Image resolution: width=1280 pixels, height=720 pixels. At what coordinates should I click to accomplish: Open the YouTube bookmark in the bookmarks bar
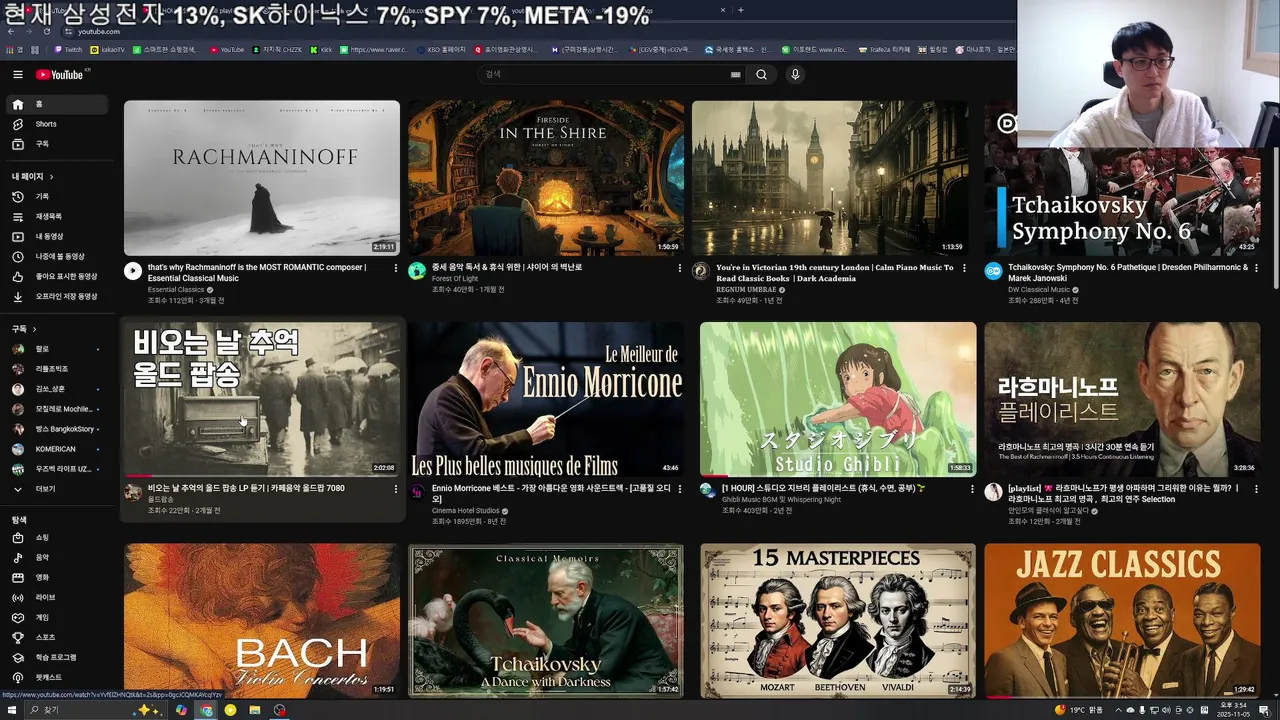[227, 49]
